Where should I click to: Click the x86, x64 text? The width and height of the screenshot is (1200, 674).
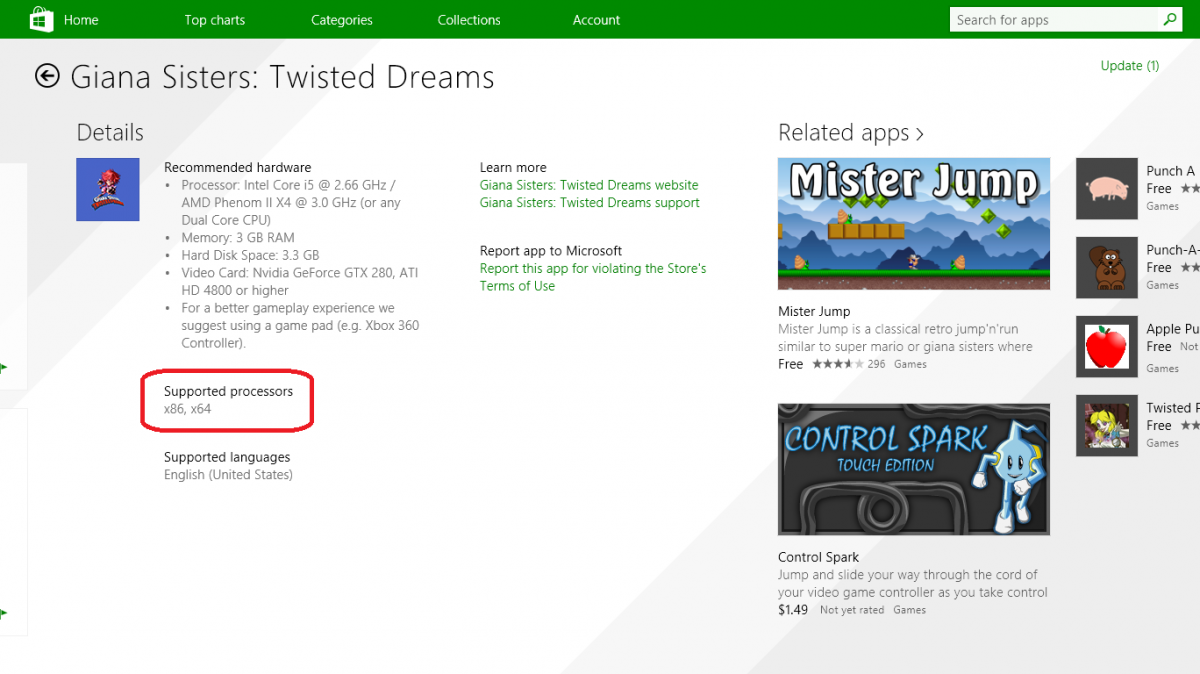tap(187, 409)
